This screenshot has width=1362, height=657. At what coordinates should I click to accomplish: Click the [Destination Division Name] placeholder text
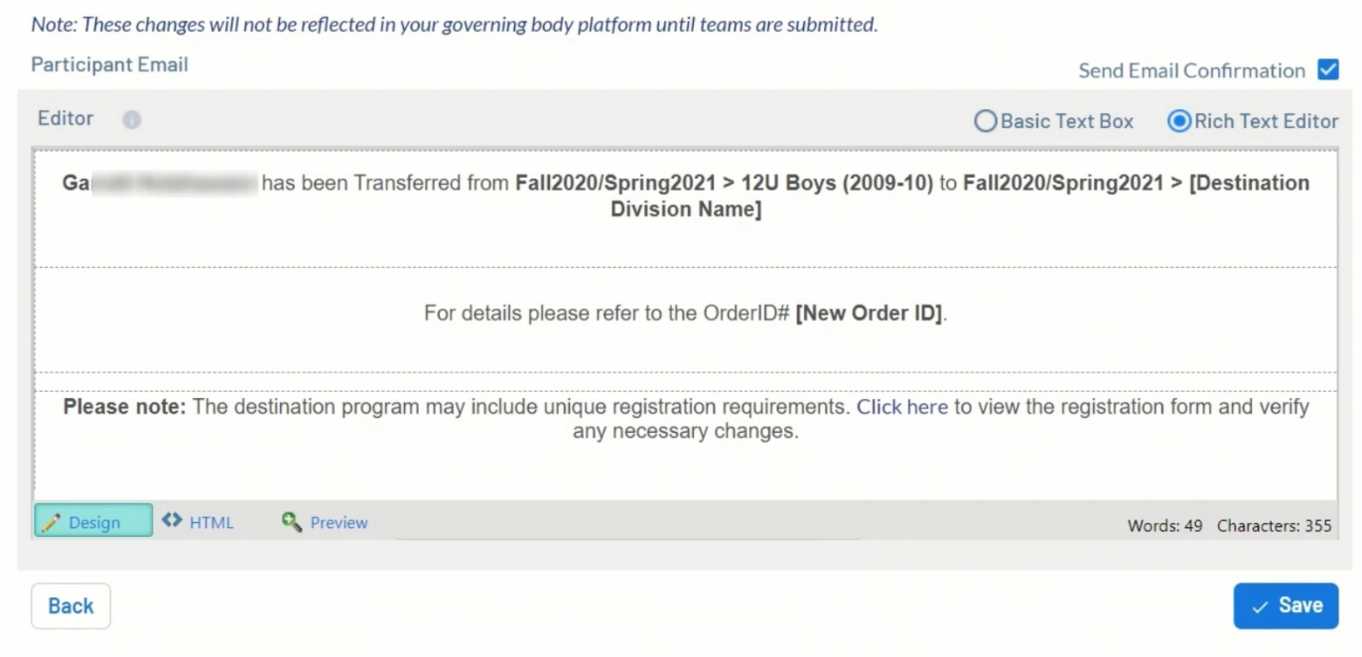point(686,209)
